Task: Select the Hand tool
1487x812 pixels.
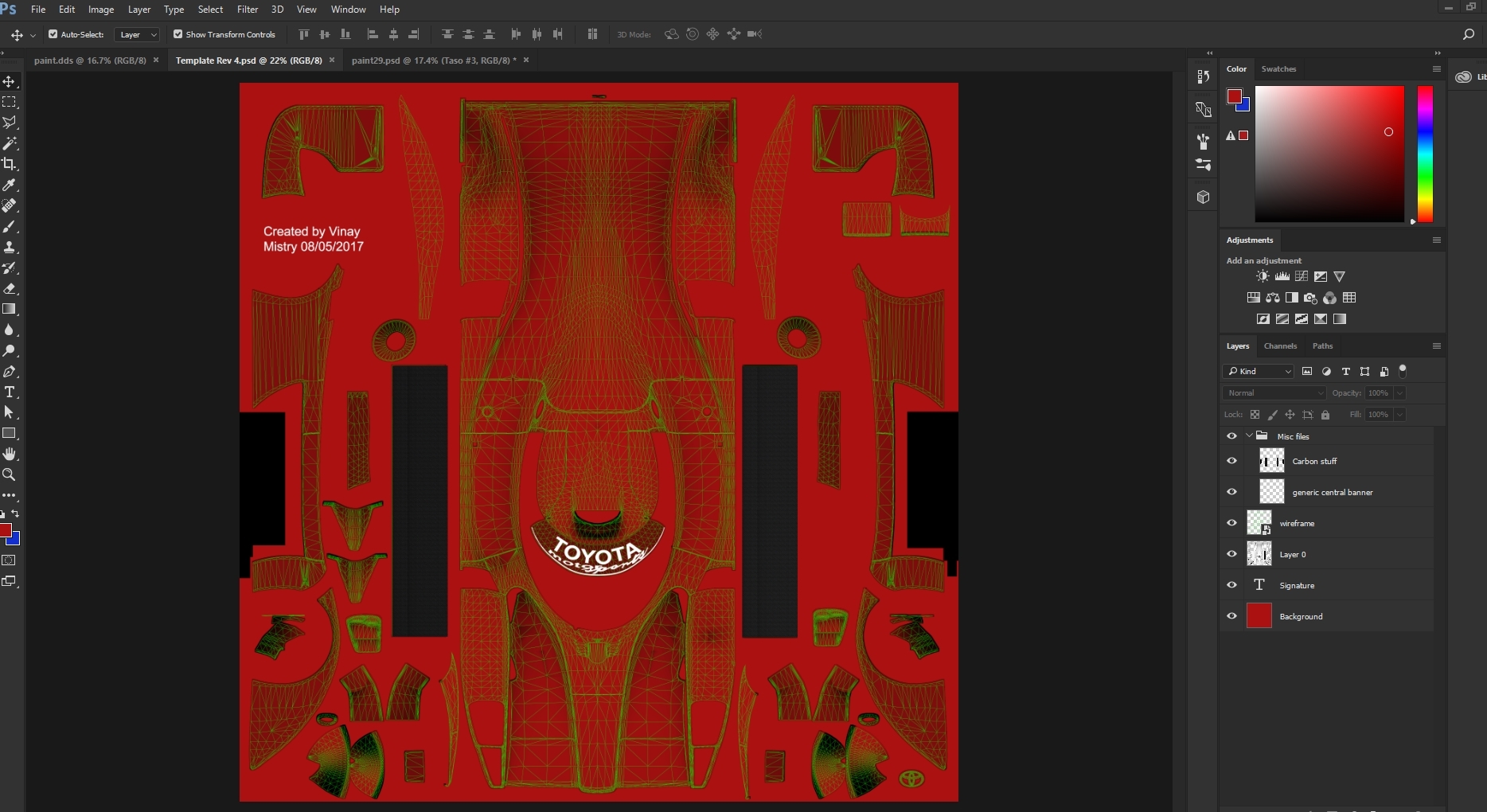Action: click(10, 454)
